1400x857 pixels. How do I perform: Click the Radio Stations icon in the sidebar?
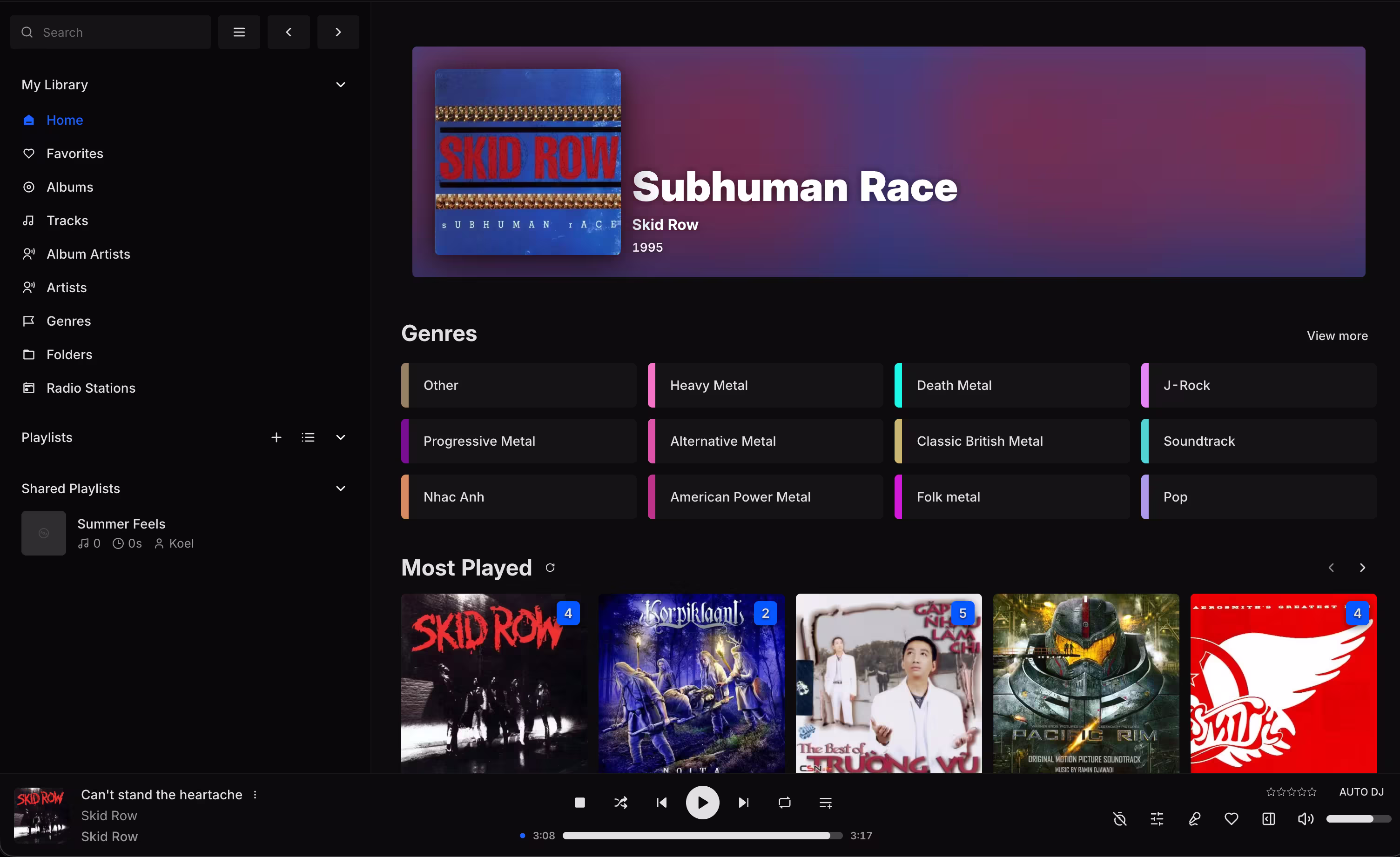(28, 388)
